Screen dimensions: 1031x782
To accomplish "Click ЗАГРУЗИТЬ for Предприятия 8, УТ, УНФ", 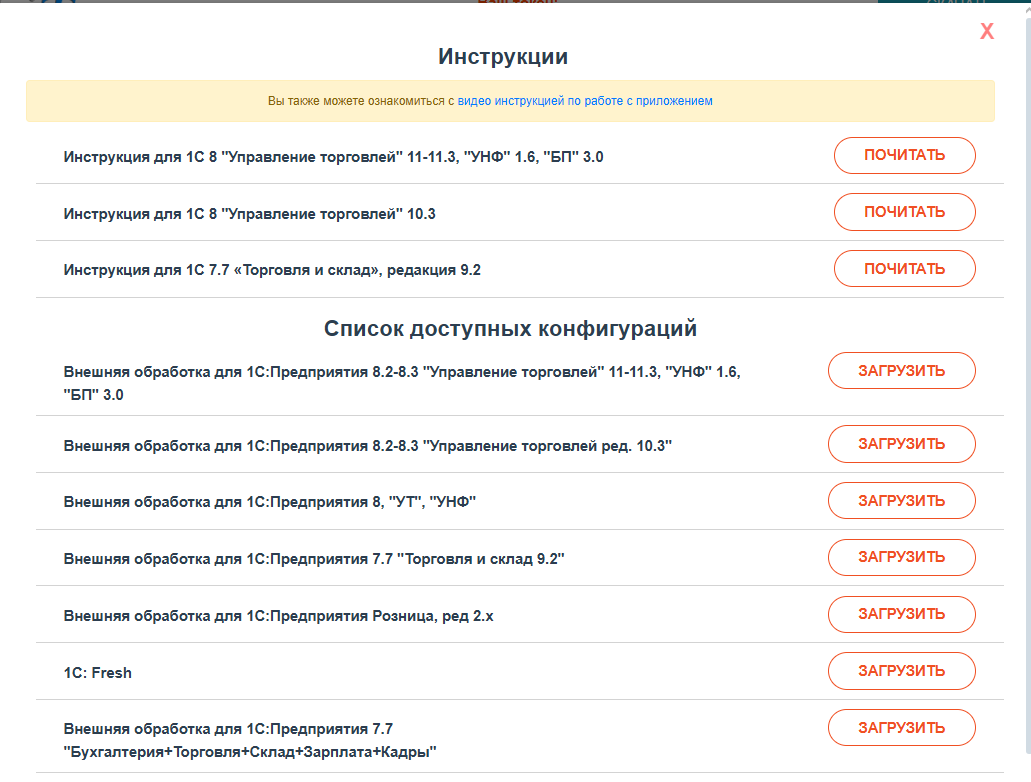I will [901, 501].
